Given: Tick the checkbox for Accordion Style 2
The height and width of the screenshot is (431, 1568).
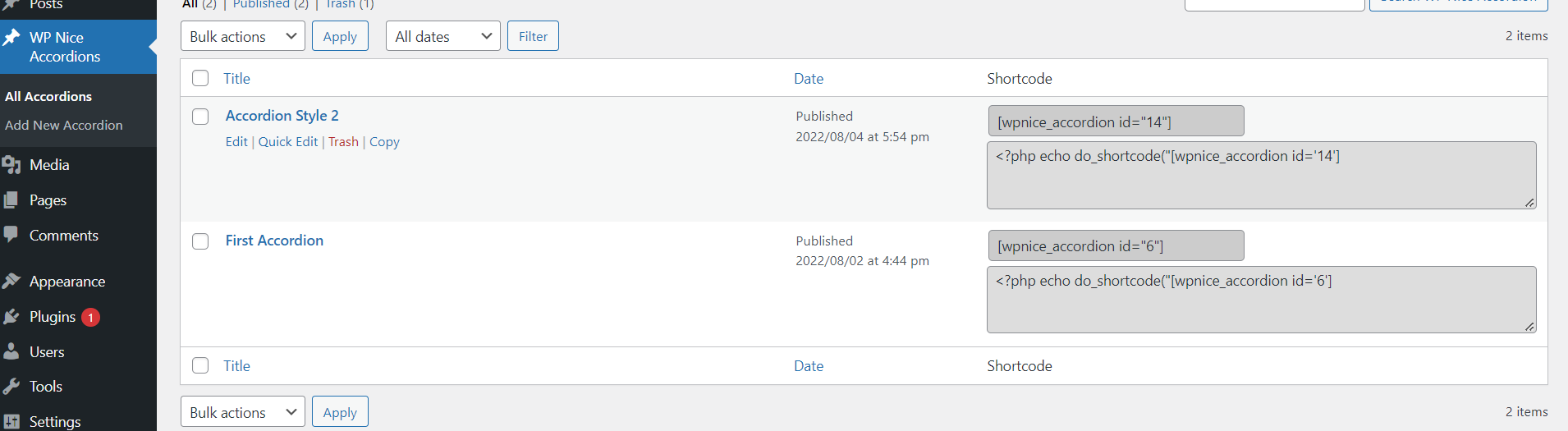Looking at the screenshot, I should pyautogui.click(x=200, y=117).
